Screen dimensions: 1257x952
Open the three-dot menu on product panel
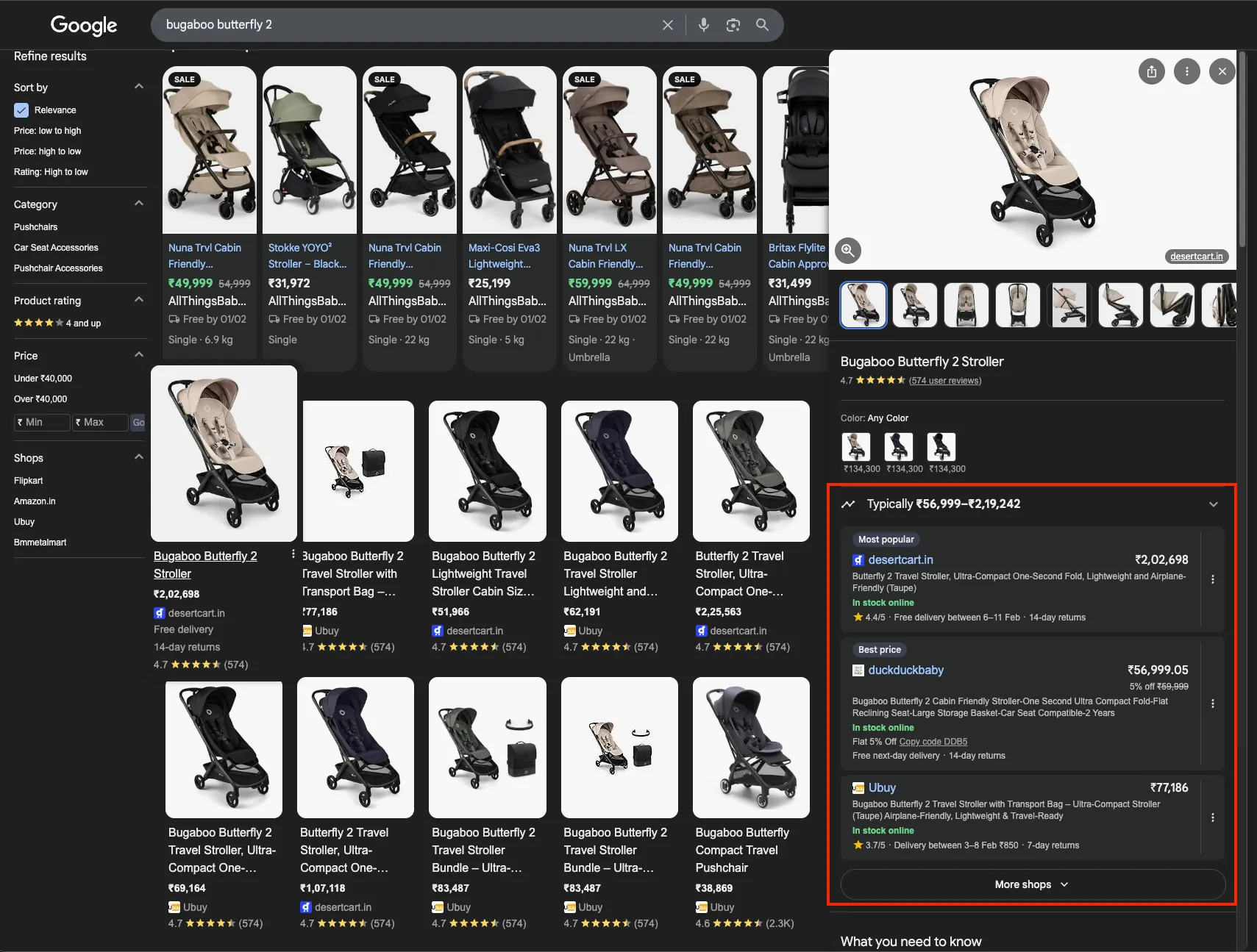(1187, 71)
